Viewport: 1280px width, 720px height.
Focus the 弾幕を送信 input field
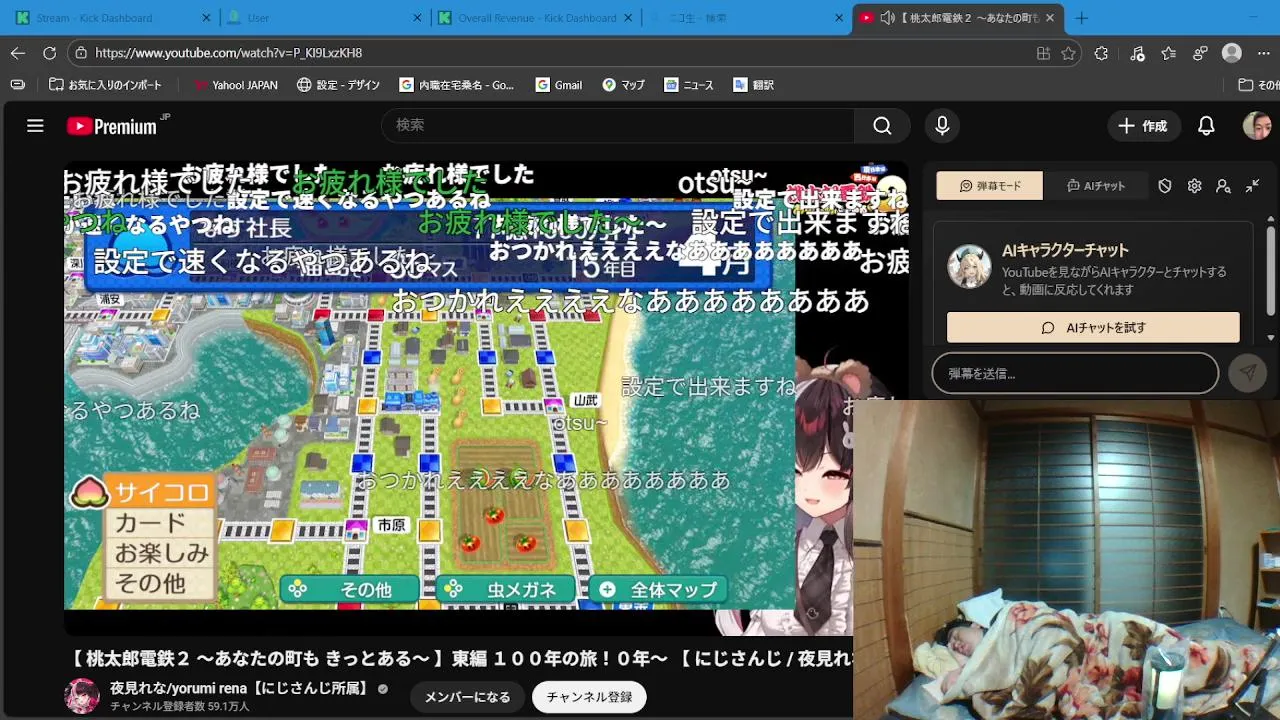point(1075,373)
